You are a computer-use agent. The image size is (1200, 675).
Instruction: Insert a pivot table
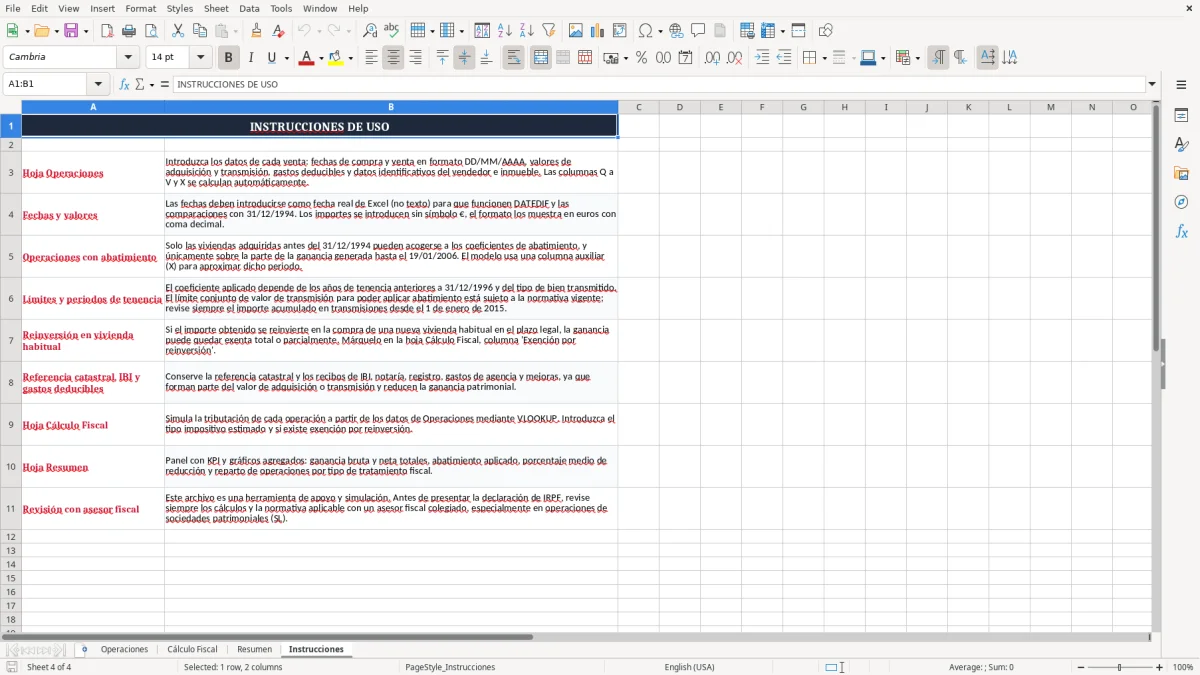(x=620, y=31)
